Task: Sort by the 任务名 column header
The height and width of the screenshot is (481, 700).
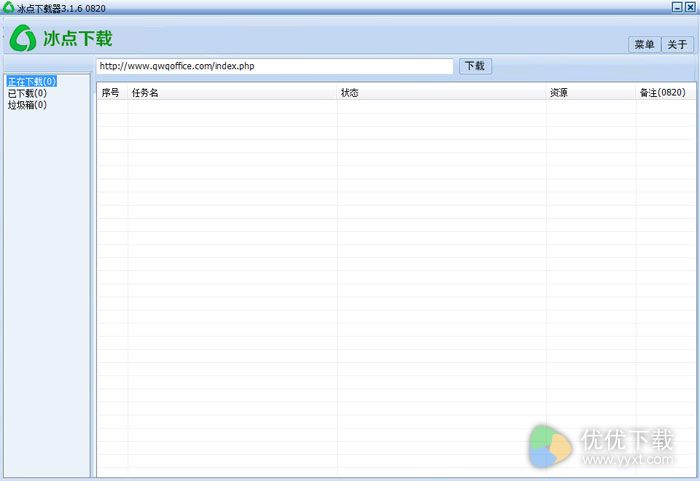Action: (x=233, y=92)
